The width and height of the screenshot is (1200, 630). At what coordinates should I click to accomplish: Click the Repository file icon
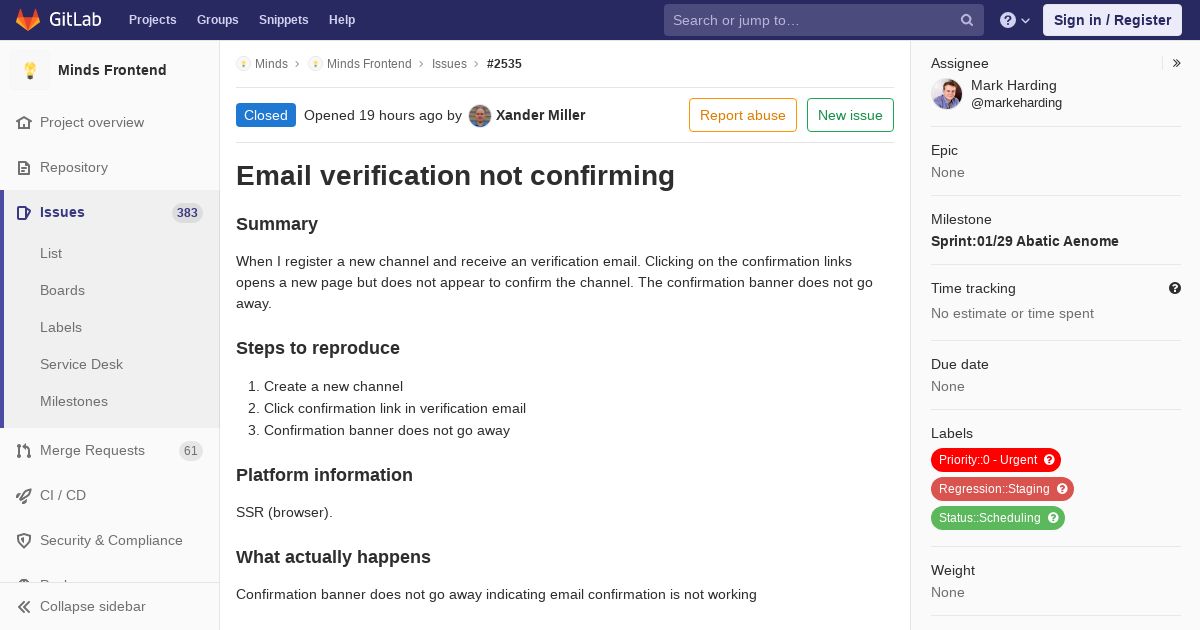(x=24, y=168)
